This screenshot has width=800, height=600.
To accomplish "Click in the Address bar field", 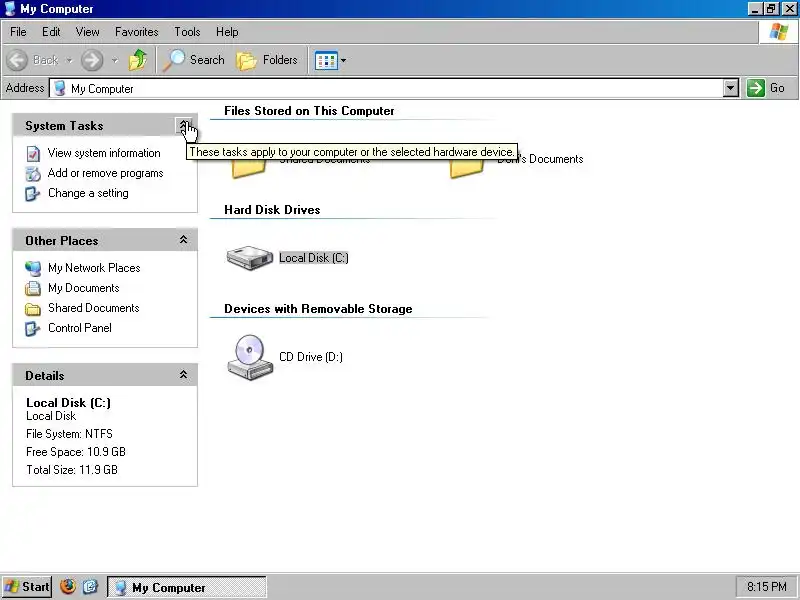I will click(x=387, y=88).
